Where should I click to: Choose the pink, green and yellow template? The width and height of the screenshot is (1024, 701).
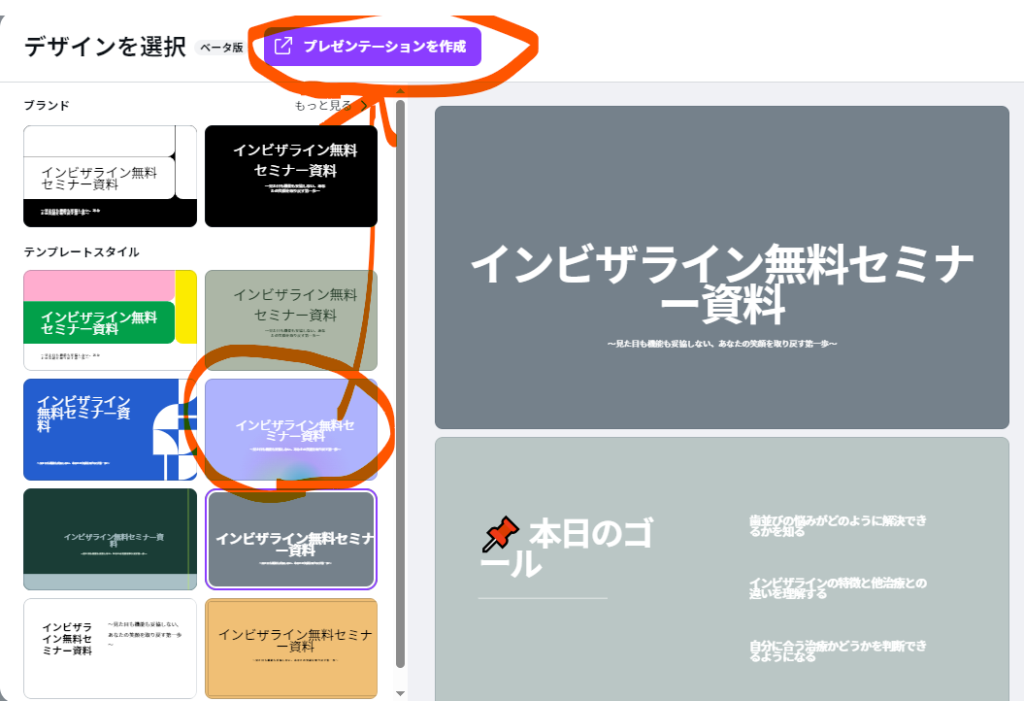click(110, 320)
